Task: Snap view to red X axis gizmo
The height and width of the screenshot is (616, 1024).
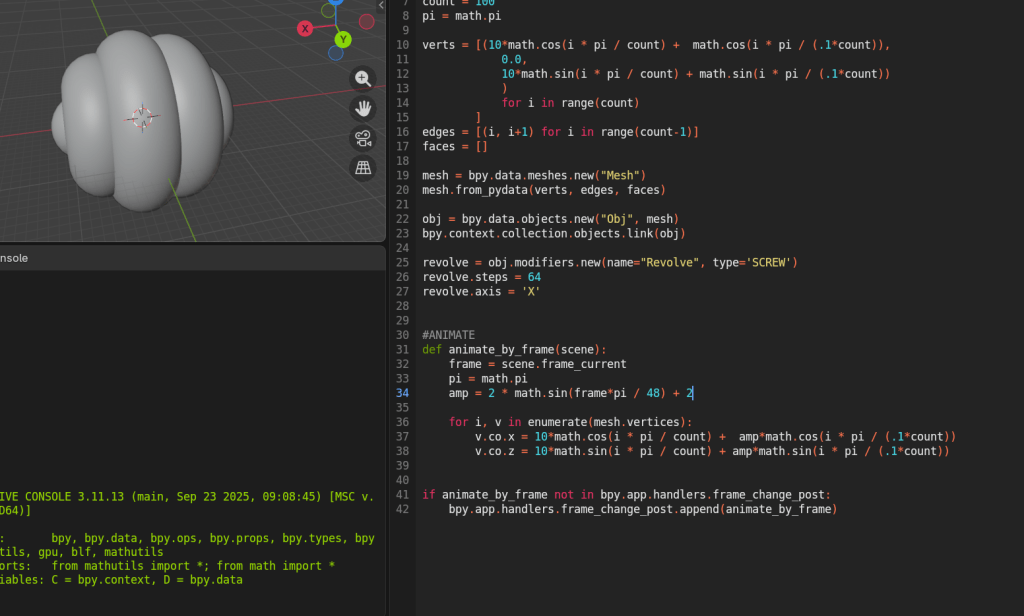Action: (x=305, y=29)
